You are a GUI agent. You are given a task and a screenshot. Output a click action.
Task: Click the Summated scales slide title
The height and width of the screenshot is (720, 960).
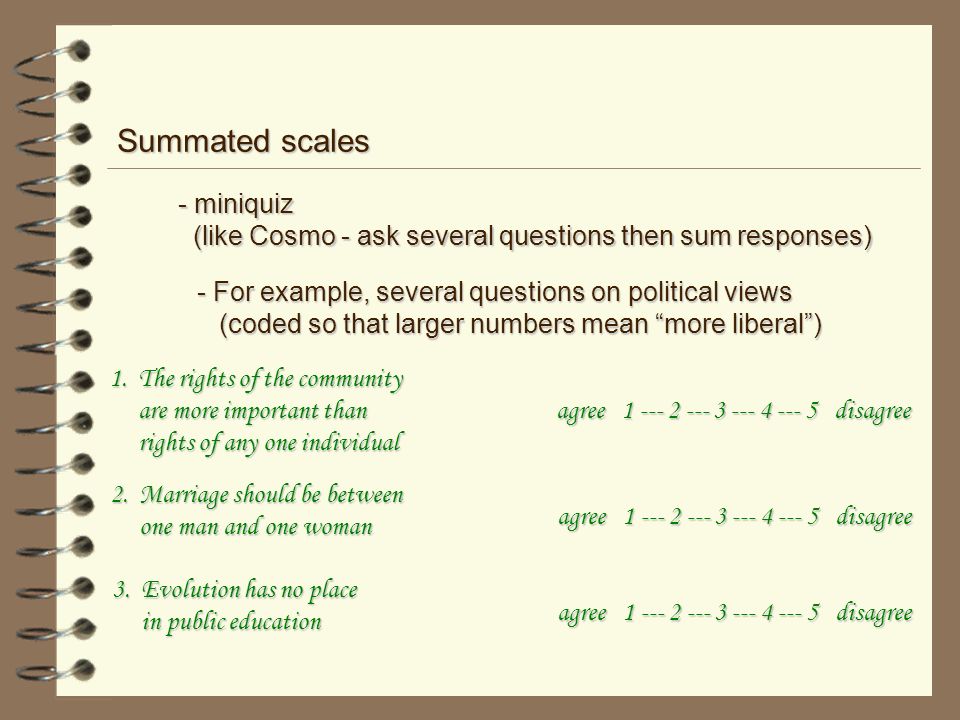click(243, 141)
